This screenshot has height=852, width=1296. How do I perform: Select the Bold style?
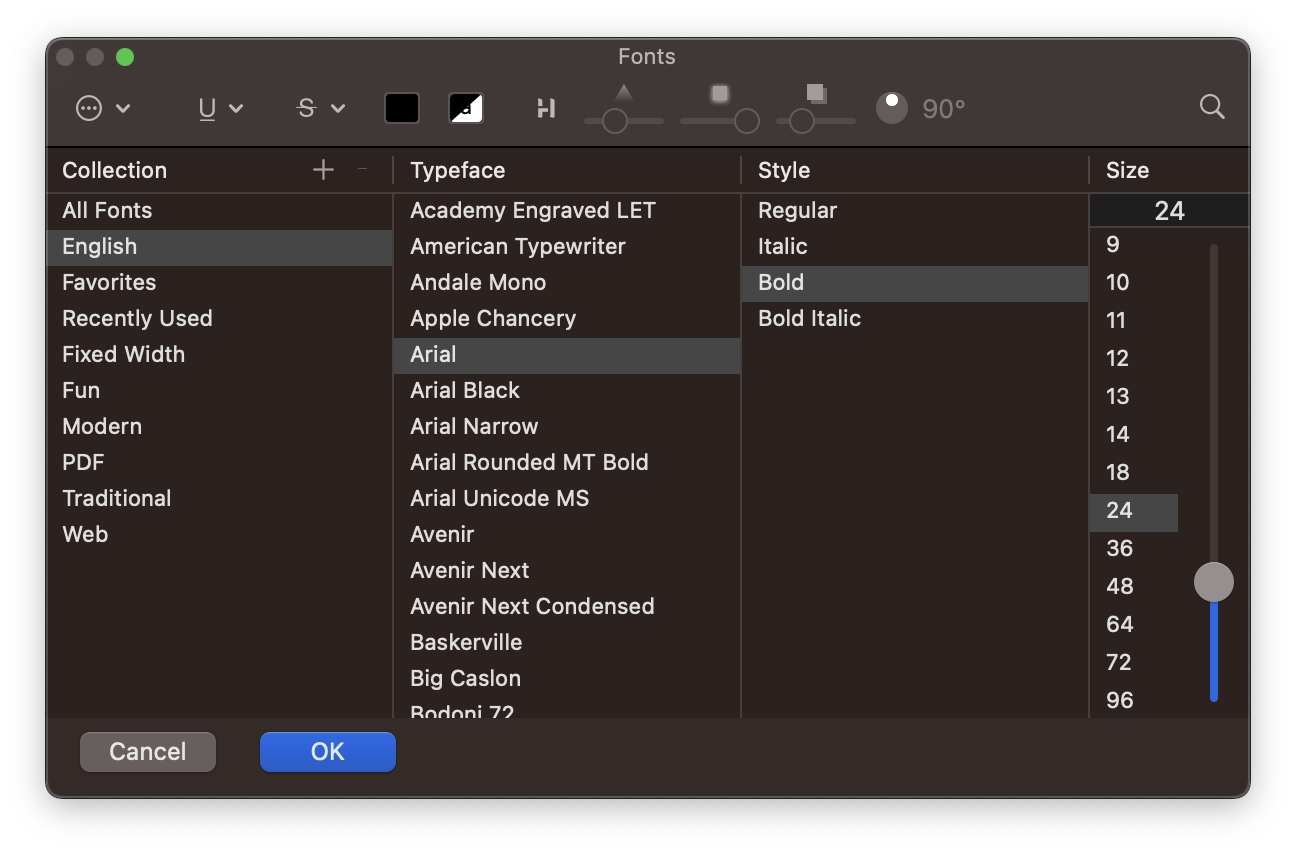[x=780, y=282]
